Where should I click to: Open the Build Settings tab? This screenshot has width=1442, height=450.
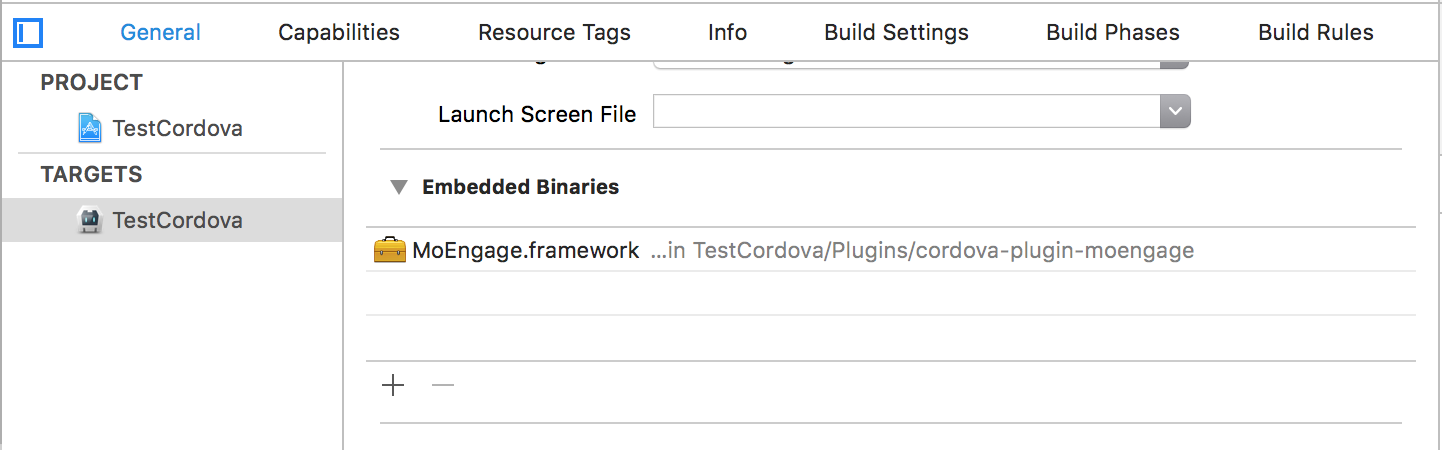pos(896,32)
